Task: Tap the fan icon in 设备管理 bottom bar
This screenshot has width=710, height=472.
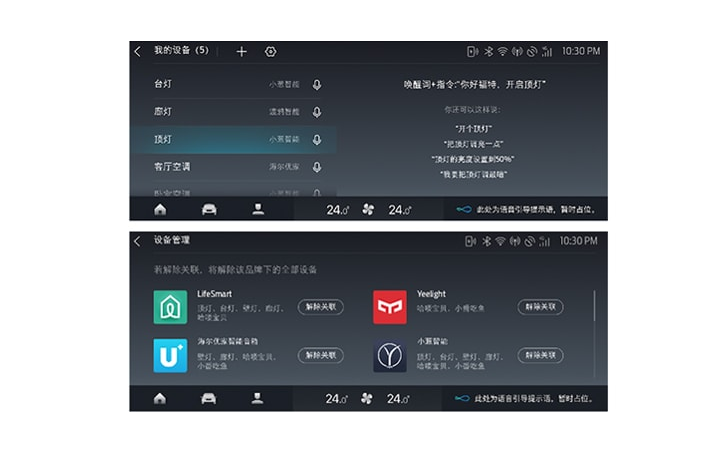Action: pos(367,399)
